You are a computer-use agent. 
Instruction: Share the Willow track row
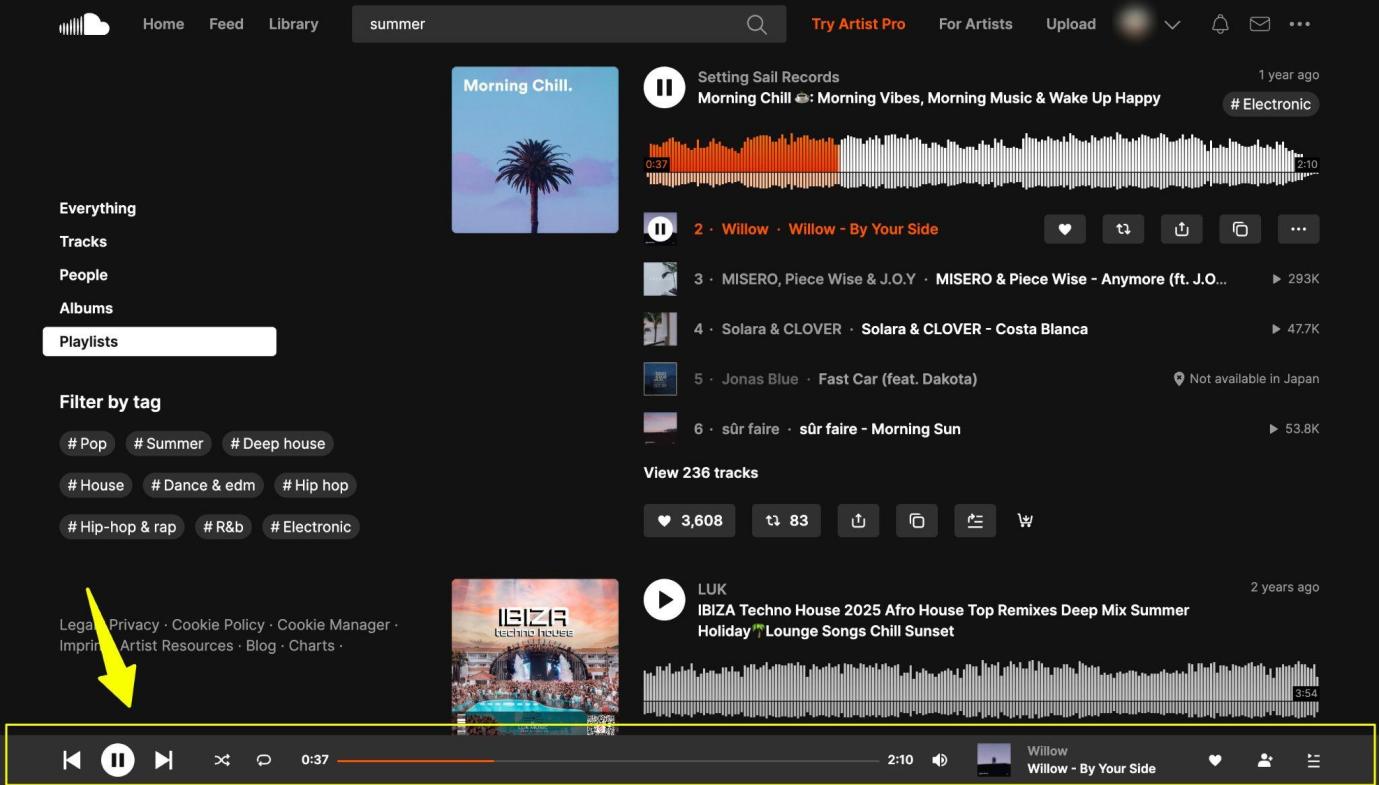1182,229
